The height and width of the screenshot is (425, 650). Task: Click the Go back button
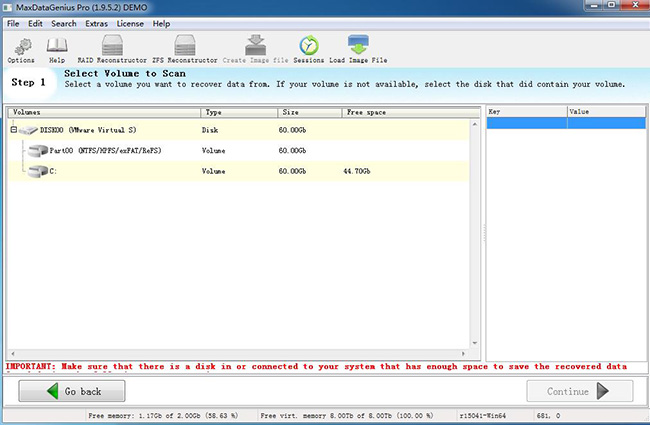point(72,391)
